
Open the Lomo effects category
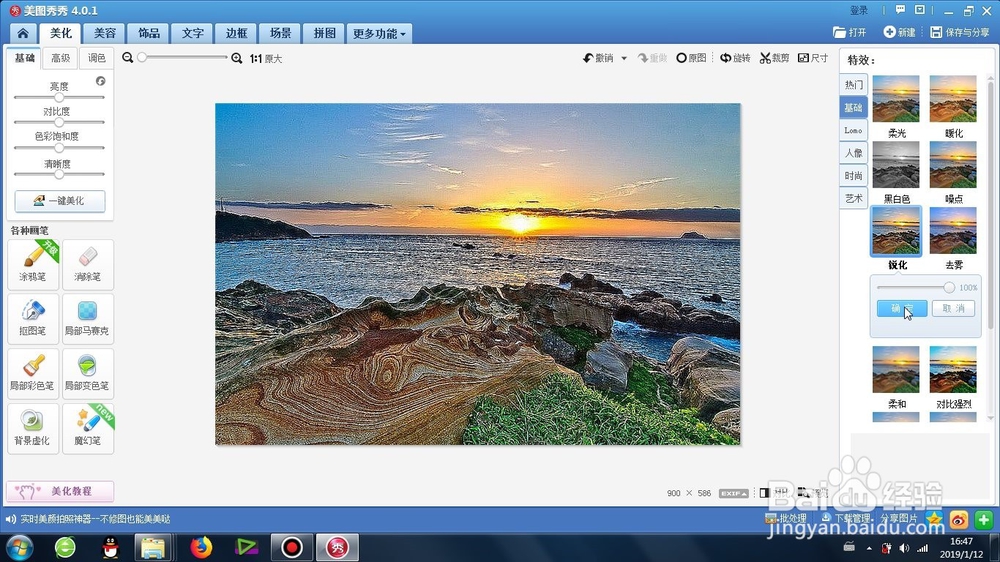point(853,130)
